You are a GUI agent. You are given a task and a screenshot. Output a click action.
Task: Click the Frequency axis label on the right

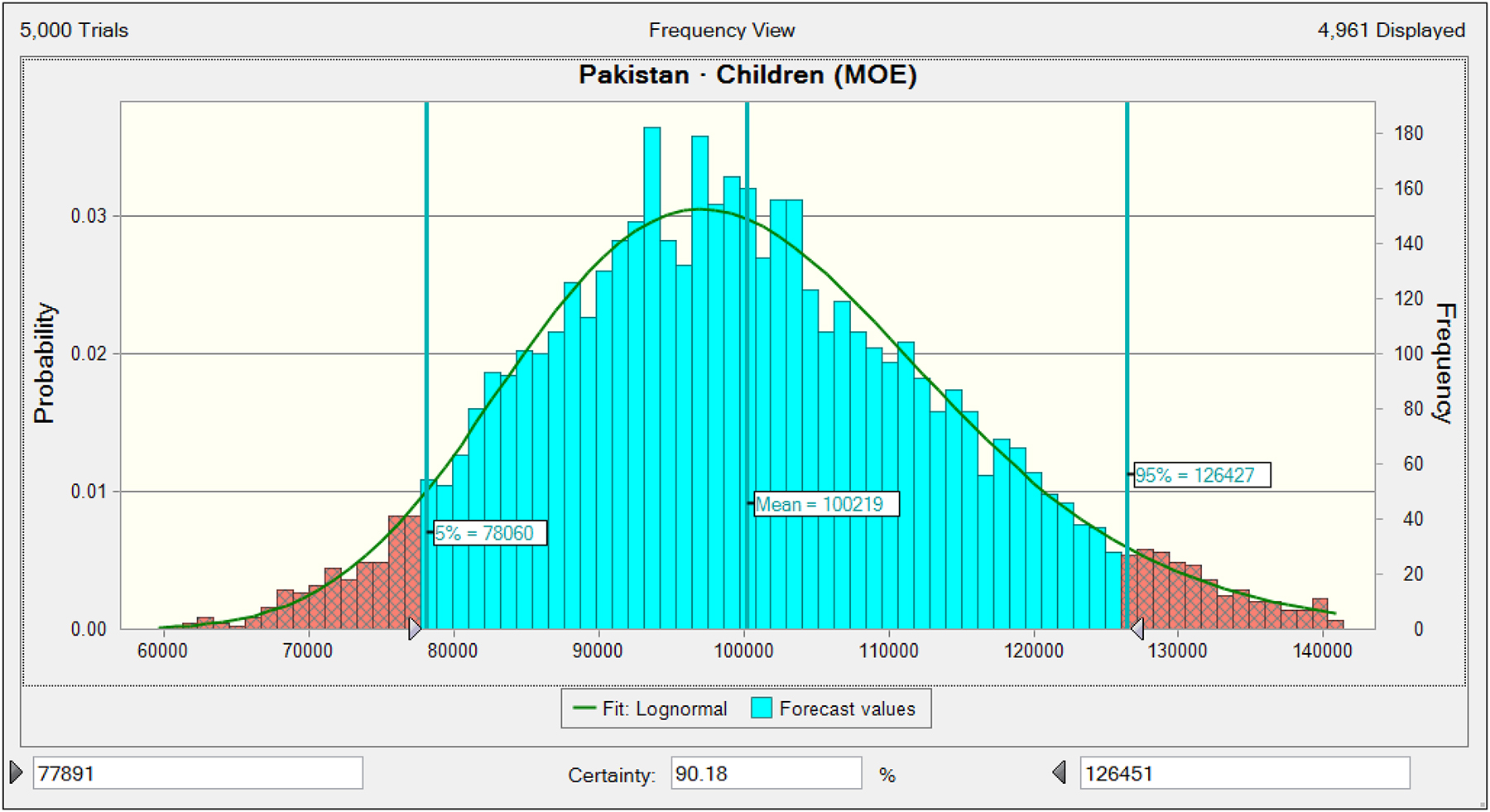point(1444,363)
